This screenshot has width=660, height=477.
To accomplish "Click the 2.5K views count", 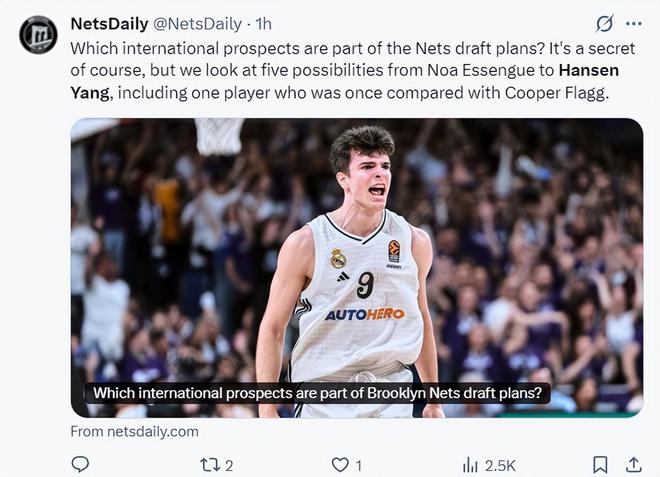I will [x=500, y=465].
